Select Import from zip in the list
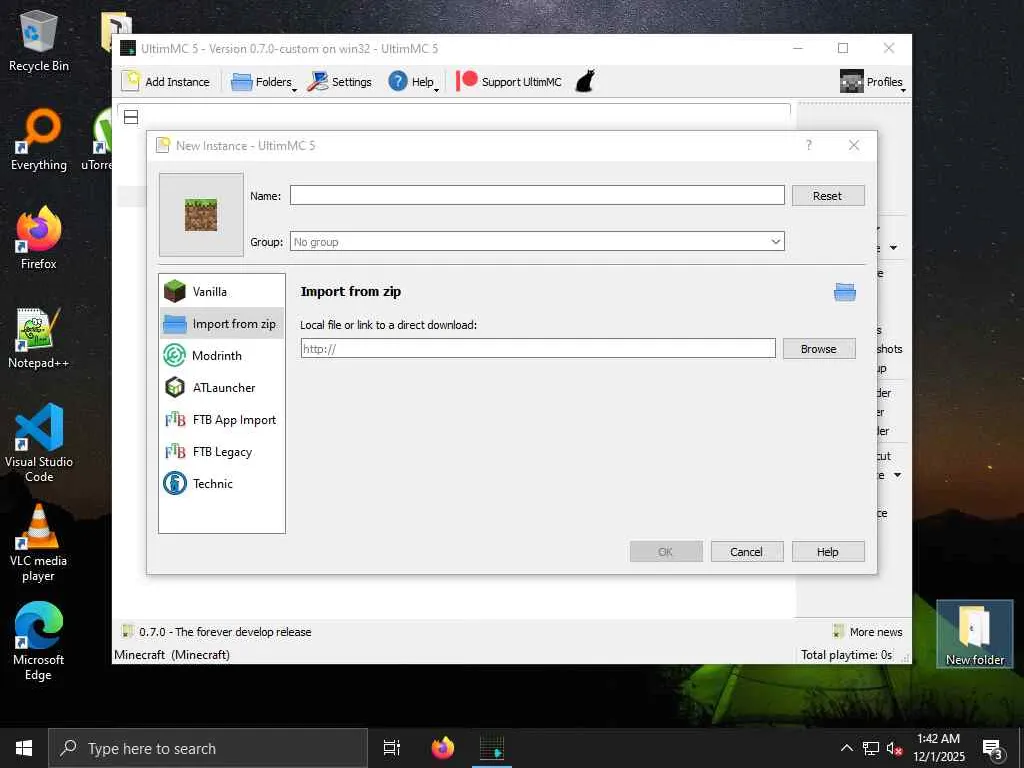The height and width of the screenshot is (768, 1024). coord(221,323)
